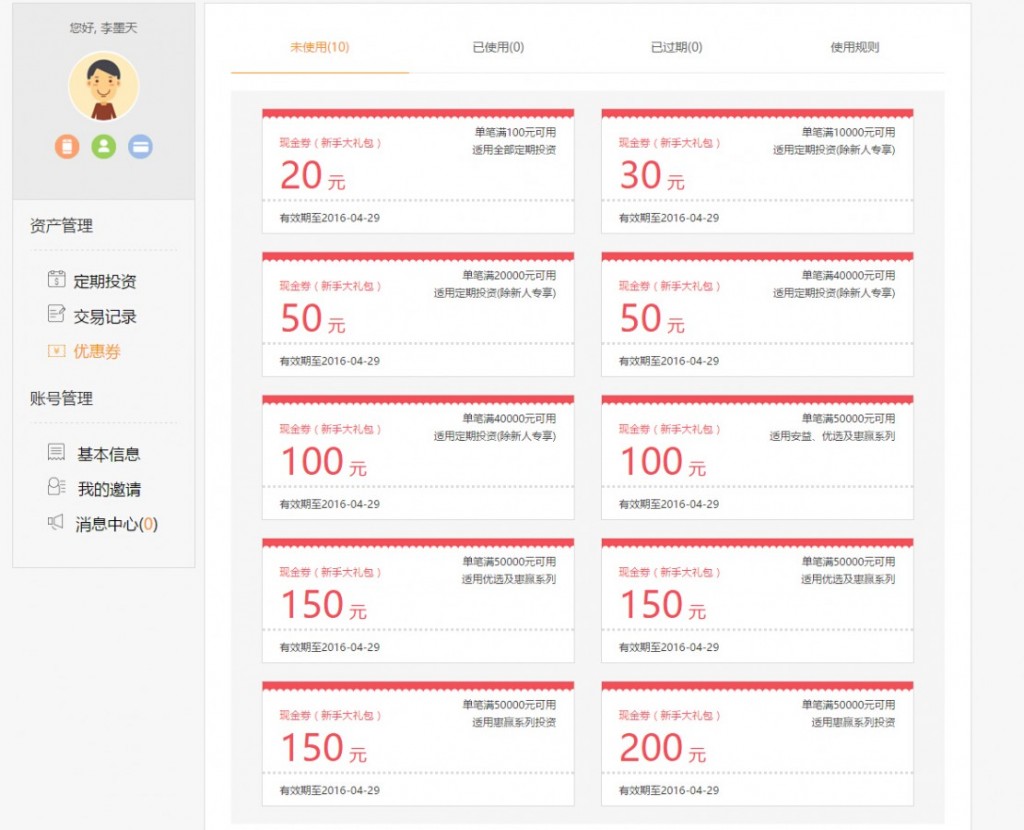This screenshot has height=830, width=1024.
Task: Open the 使用规则 tab
Action: [x=854, y=47]
